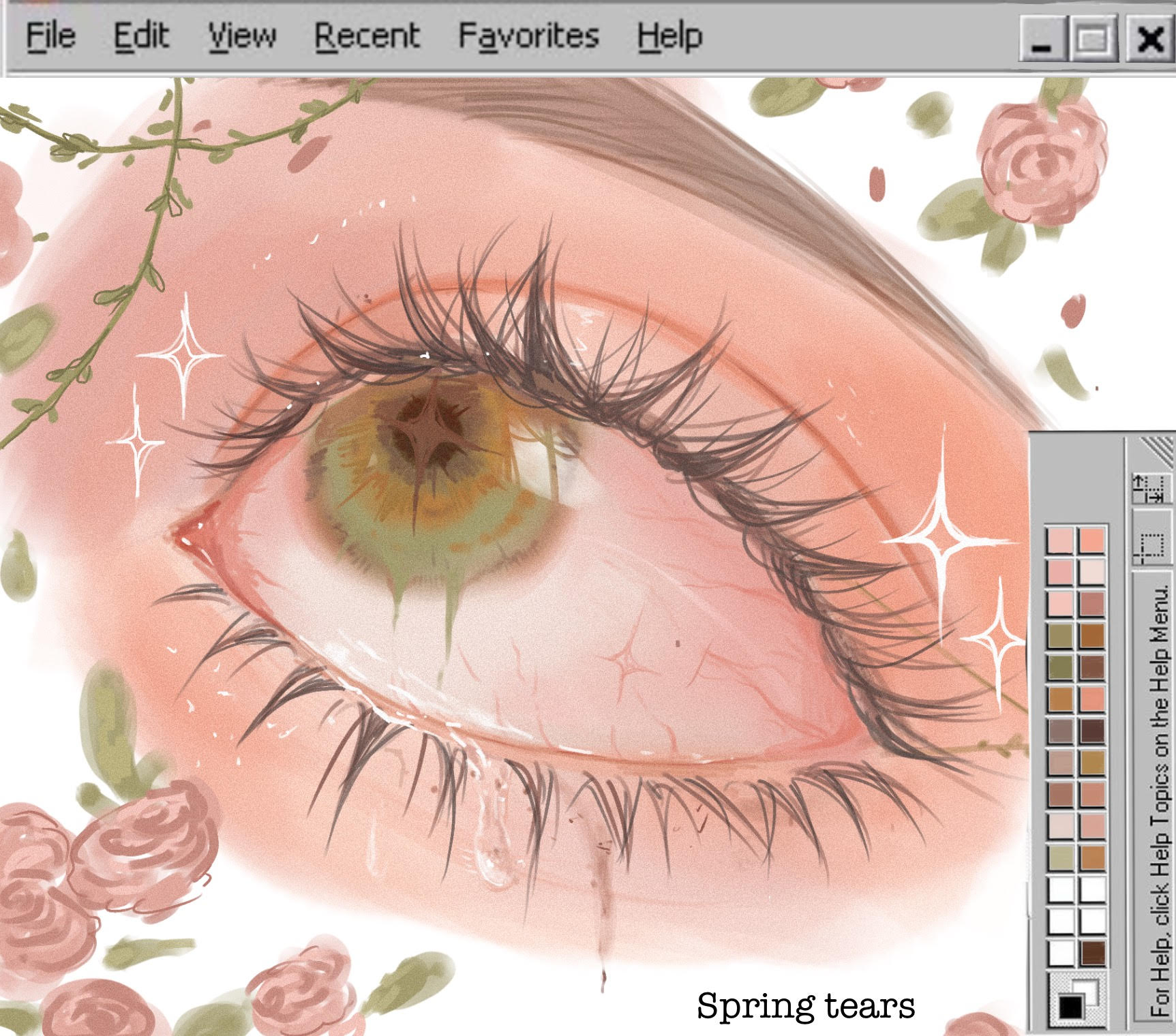Click the dotted selection size icon

[1151, 546]
